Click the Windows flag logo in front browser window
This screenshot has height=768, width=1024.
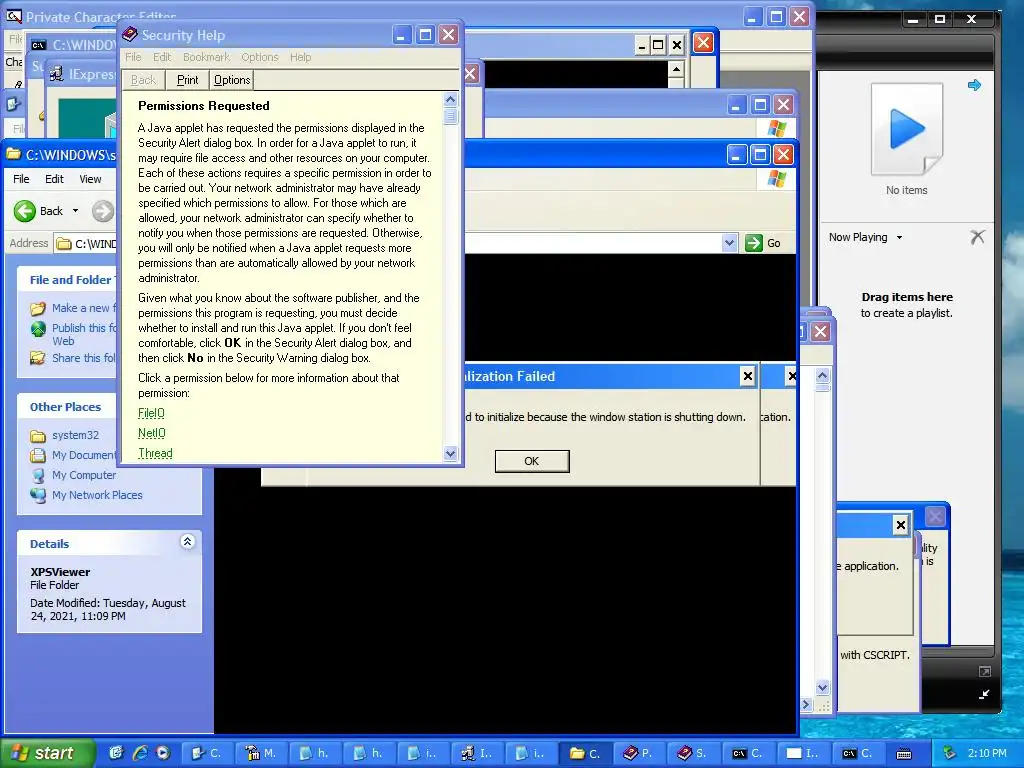777,178
